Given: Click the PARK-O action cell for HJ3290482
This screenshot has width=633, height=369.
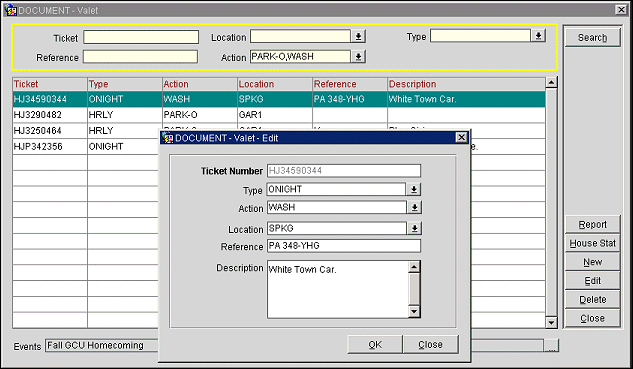Looking at the screenshot, I should pyautogui.click(x=200, y=115).
